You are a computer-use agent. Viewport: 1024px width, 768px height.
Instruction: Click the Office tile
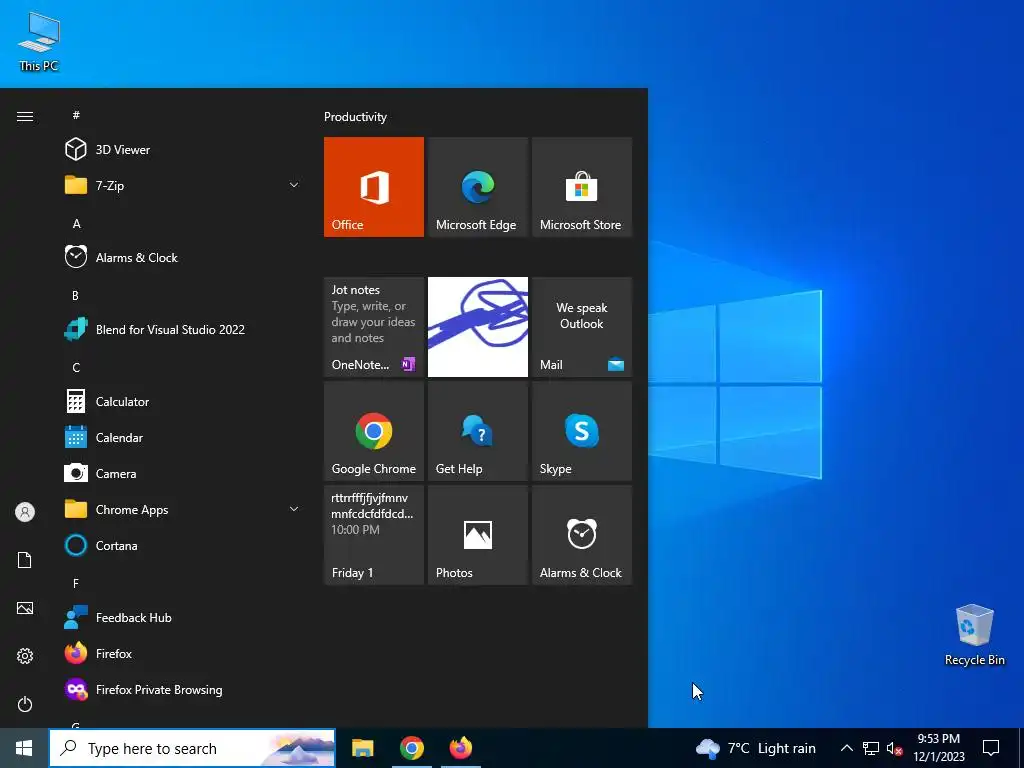[x=374, y=187]
